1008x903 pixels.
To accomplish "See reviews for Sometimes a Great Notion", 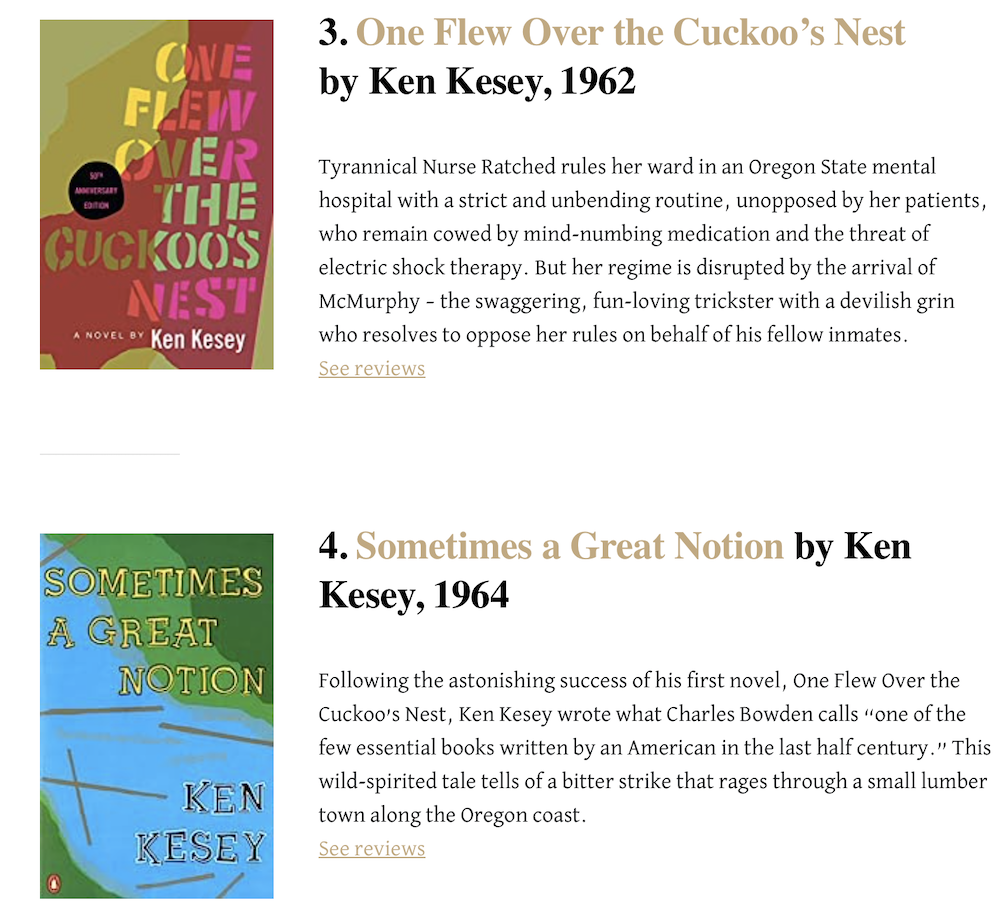I will click(372, 849).
